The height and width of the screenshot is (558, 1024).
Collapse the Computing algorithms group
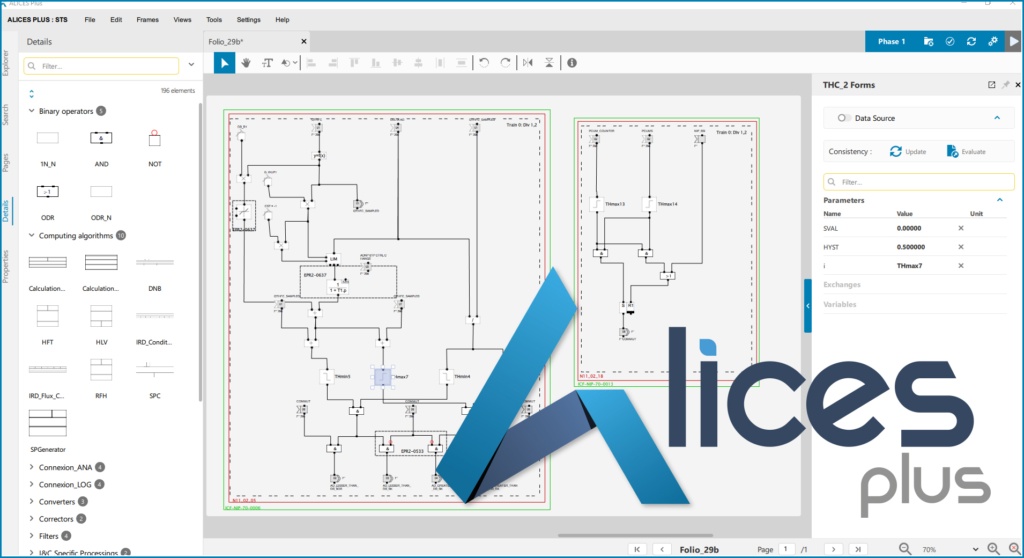31,235
